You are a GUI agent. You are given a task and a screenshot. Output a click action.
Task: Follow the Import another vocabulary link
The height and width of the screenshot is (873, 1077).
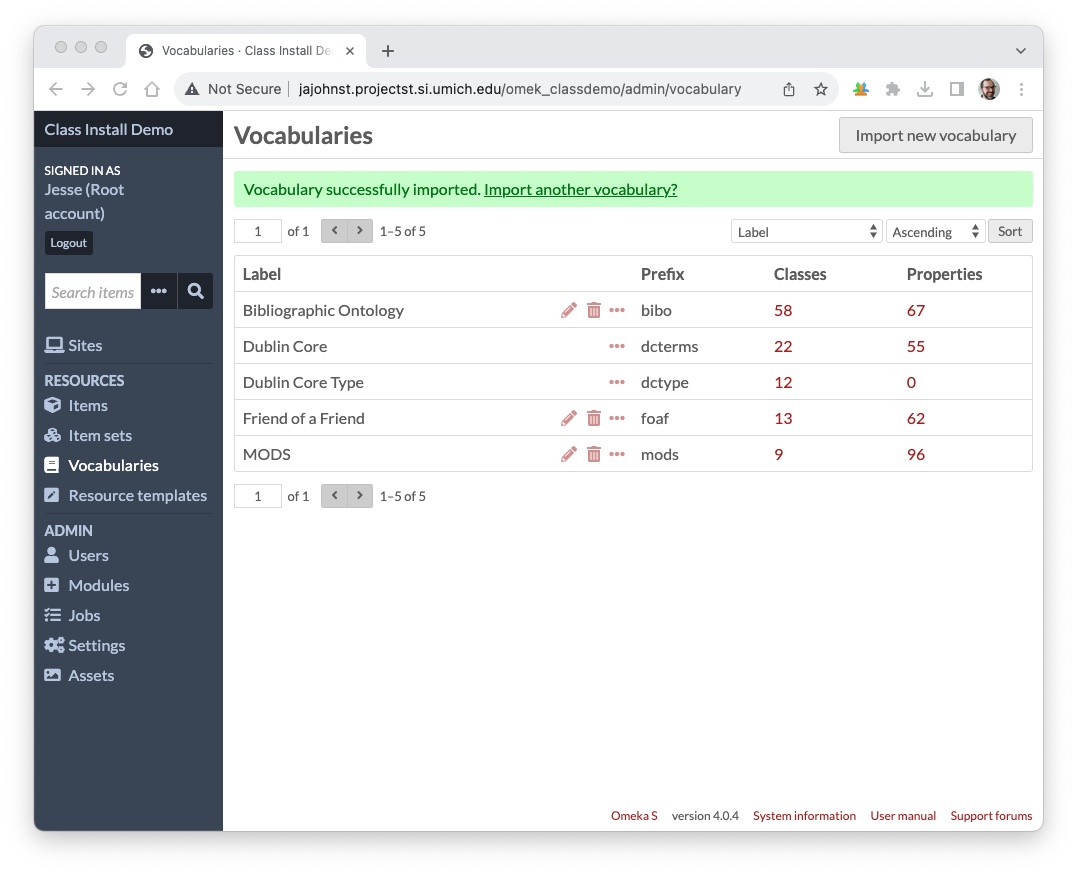click(x=580, y=189)
